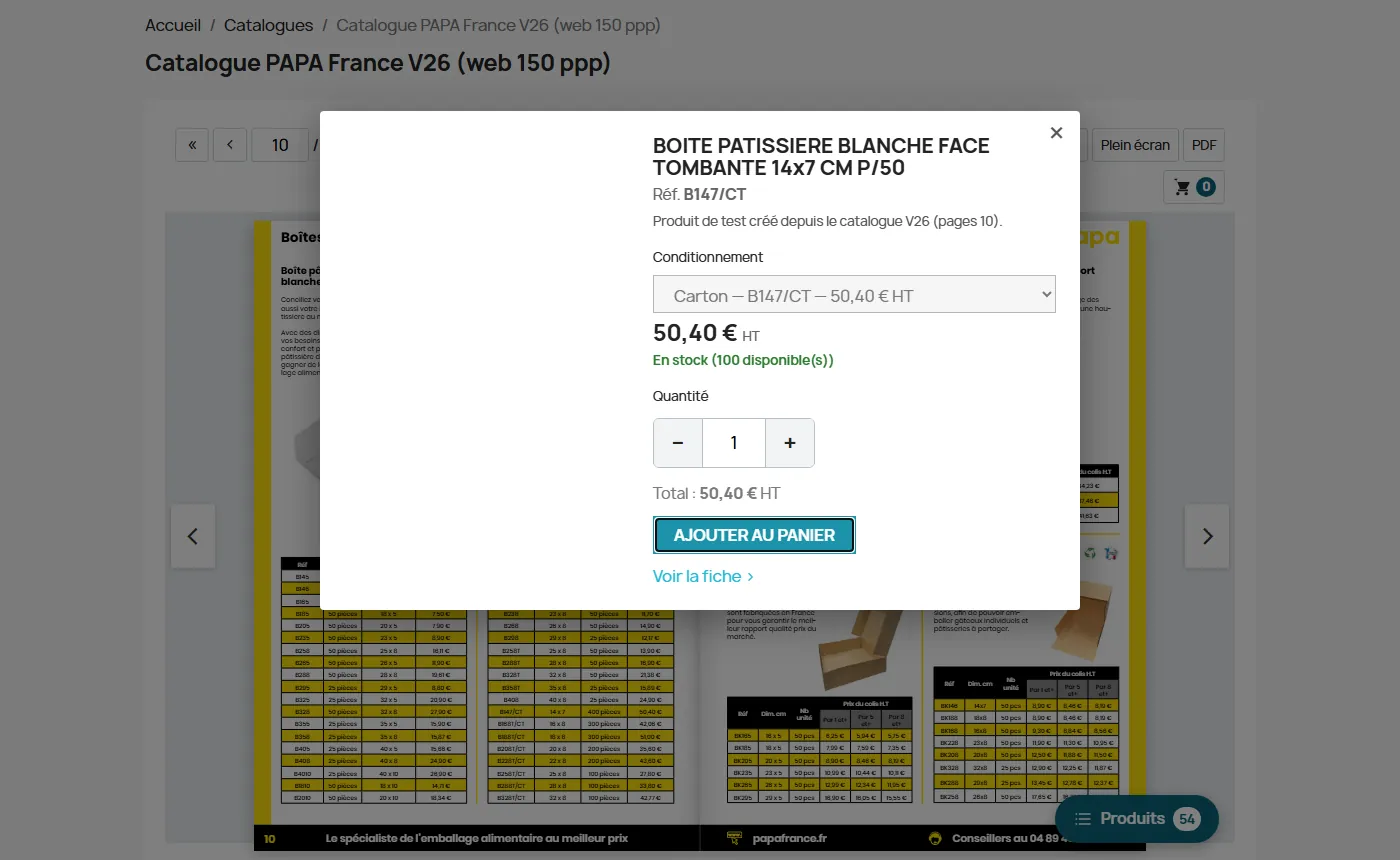Click the stock status En stock text
Screen dimensions: 1400x860
tap(743, 360)
